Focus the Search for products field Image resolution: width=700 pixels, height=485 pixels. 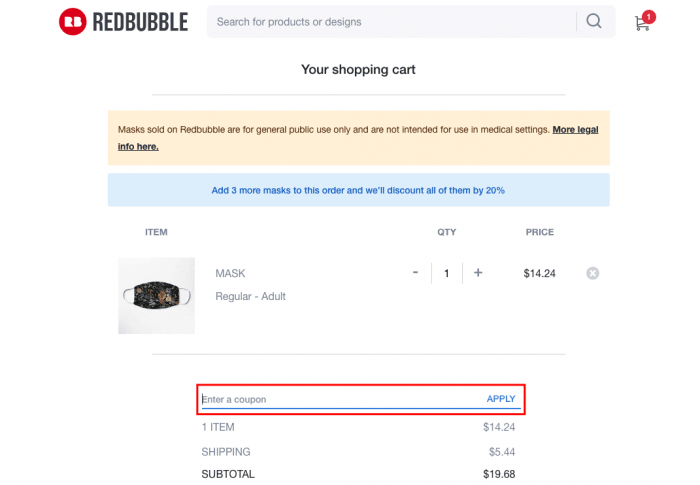coord(390,21)
